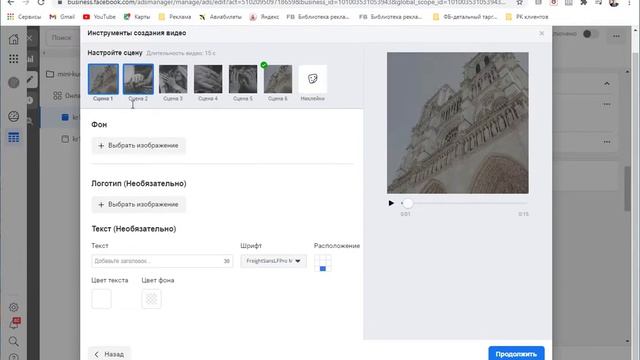
Task: Play the video preview
Action: [391, 203]
